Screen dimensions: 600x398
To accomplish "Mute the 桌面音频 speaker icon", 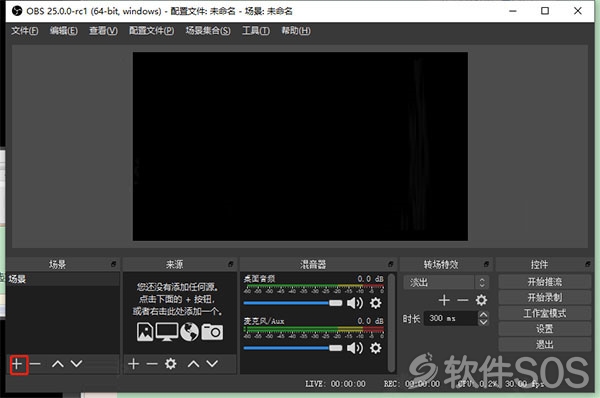I will 355,303.
